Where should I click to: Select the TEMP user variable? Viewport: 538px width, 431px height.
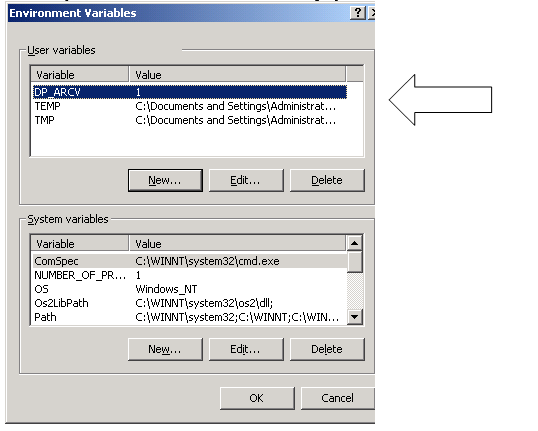click(x=190, y=106)
